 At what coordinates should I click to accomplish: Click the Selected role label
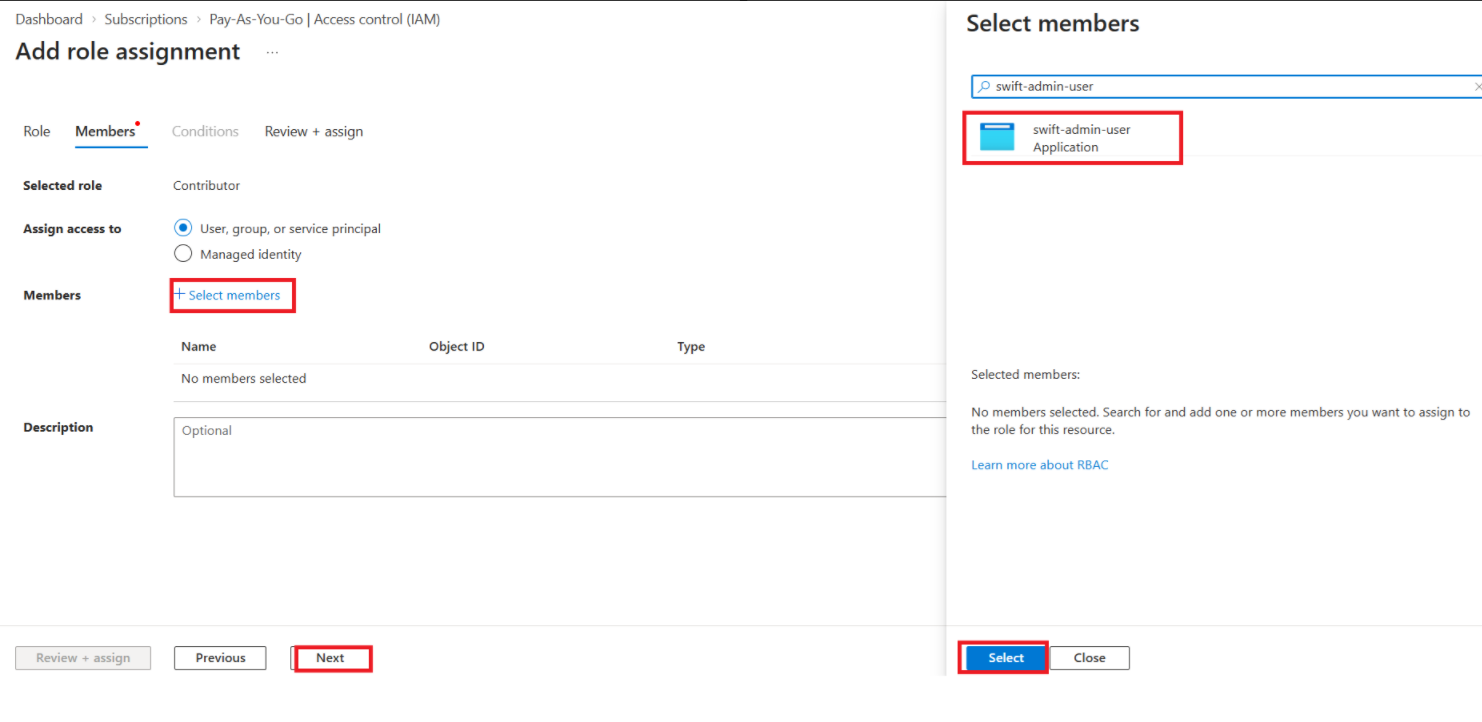[62, 186]
